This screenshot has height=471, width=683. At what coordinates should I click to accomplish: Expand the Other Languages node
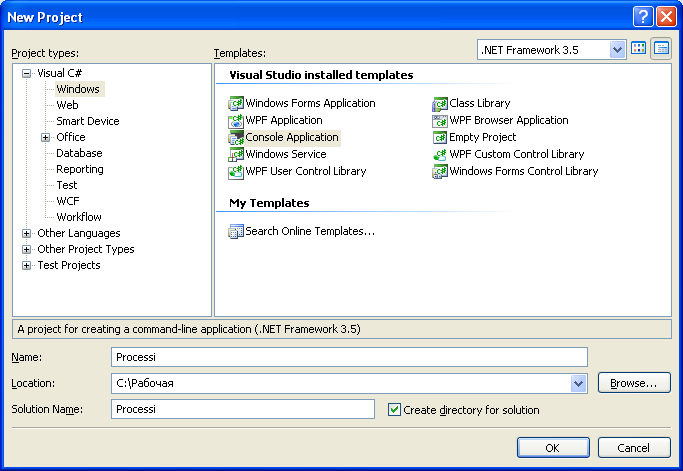tap(27, 234)
